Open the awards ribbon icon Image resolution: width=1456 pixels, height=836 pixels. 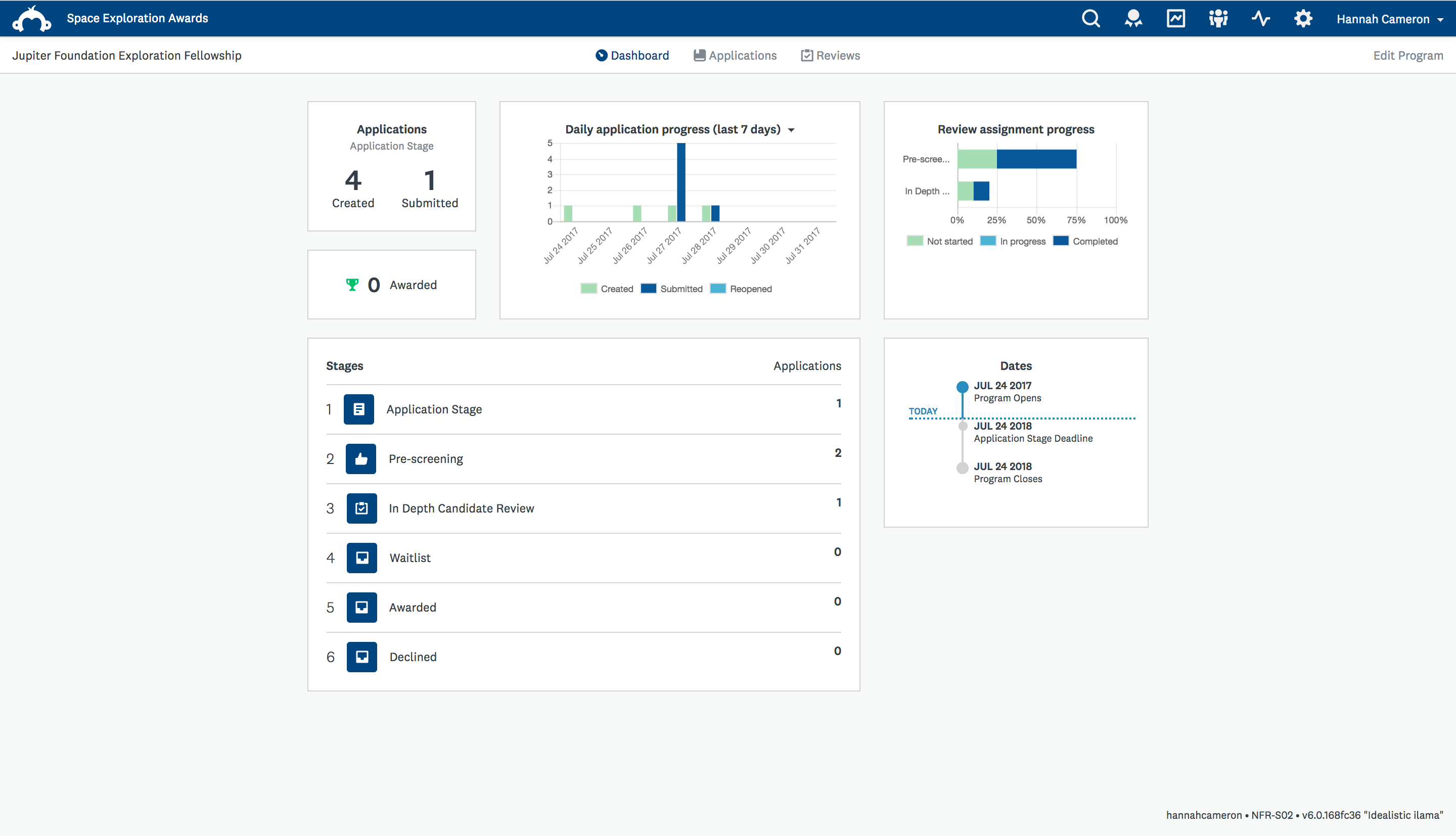(x=1133, y=18)
